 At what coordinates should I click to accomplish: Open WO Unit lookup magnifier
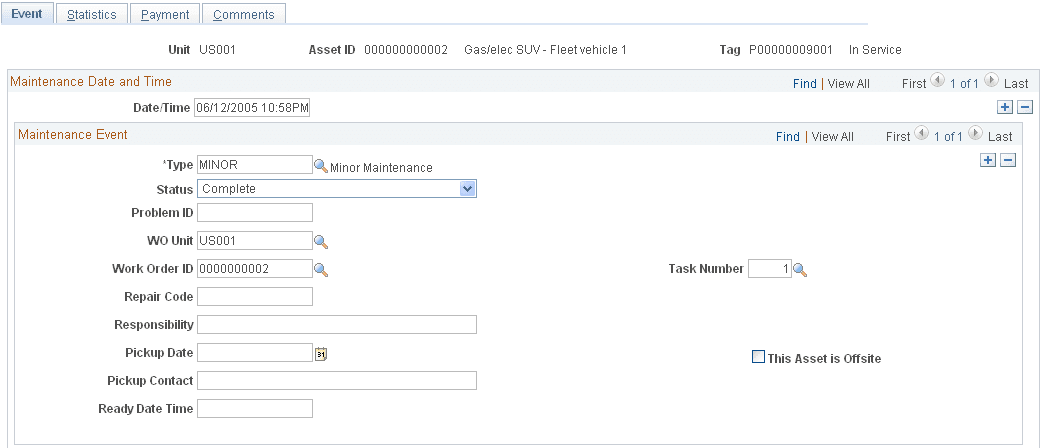coord(321,242)
